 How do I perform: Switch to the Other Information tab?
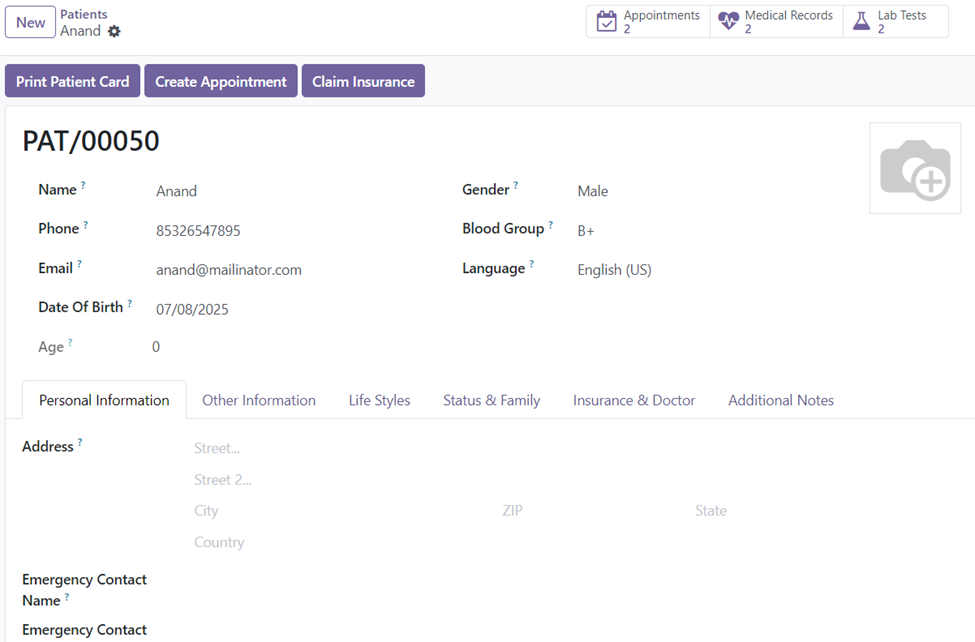pyautogui.click(x=258, y=399)
